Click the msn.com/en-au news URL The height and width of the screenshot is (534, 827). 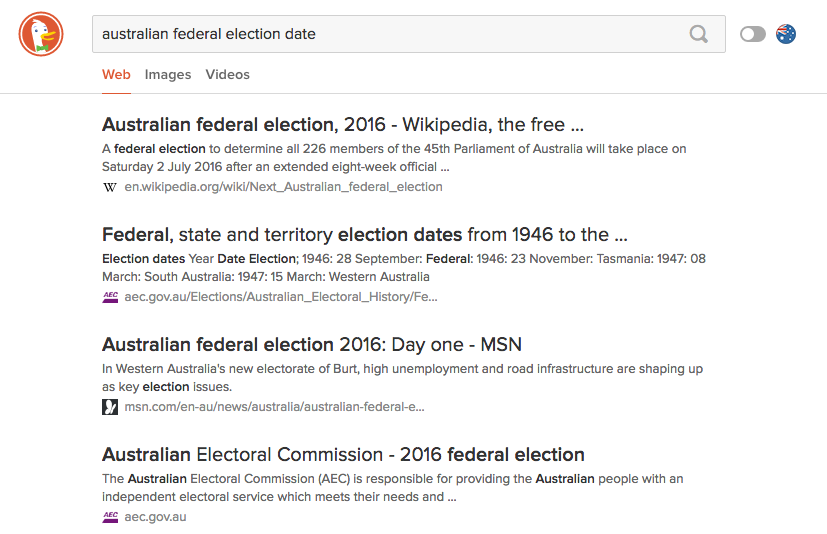(x=274, y=407)
